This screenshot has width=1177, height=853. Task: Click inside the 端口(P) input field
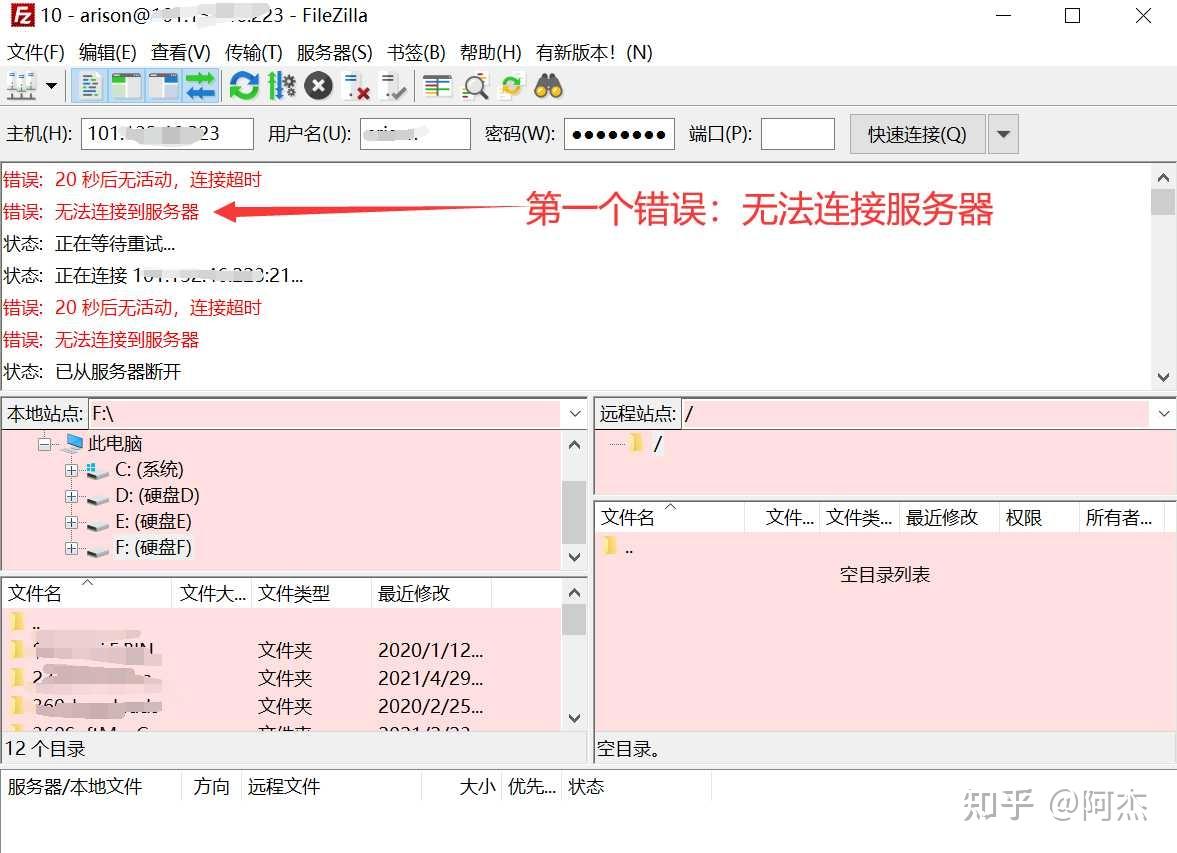797,133
